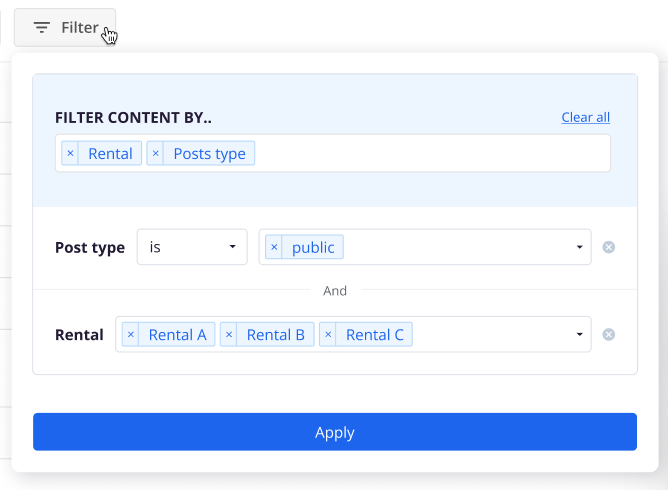Remove the Rental tag from filter content

tap(70, 153)
